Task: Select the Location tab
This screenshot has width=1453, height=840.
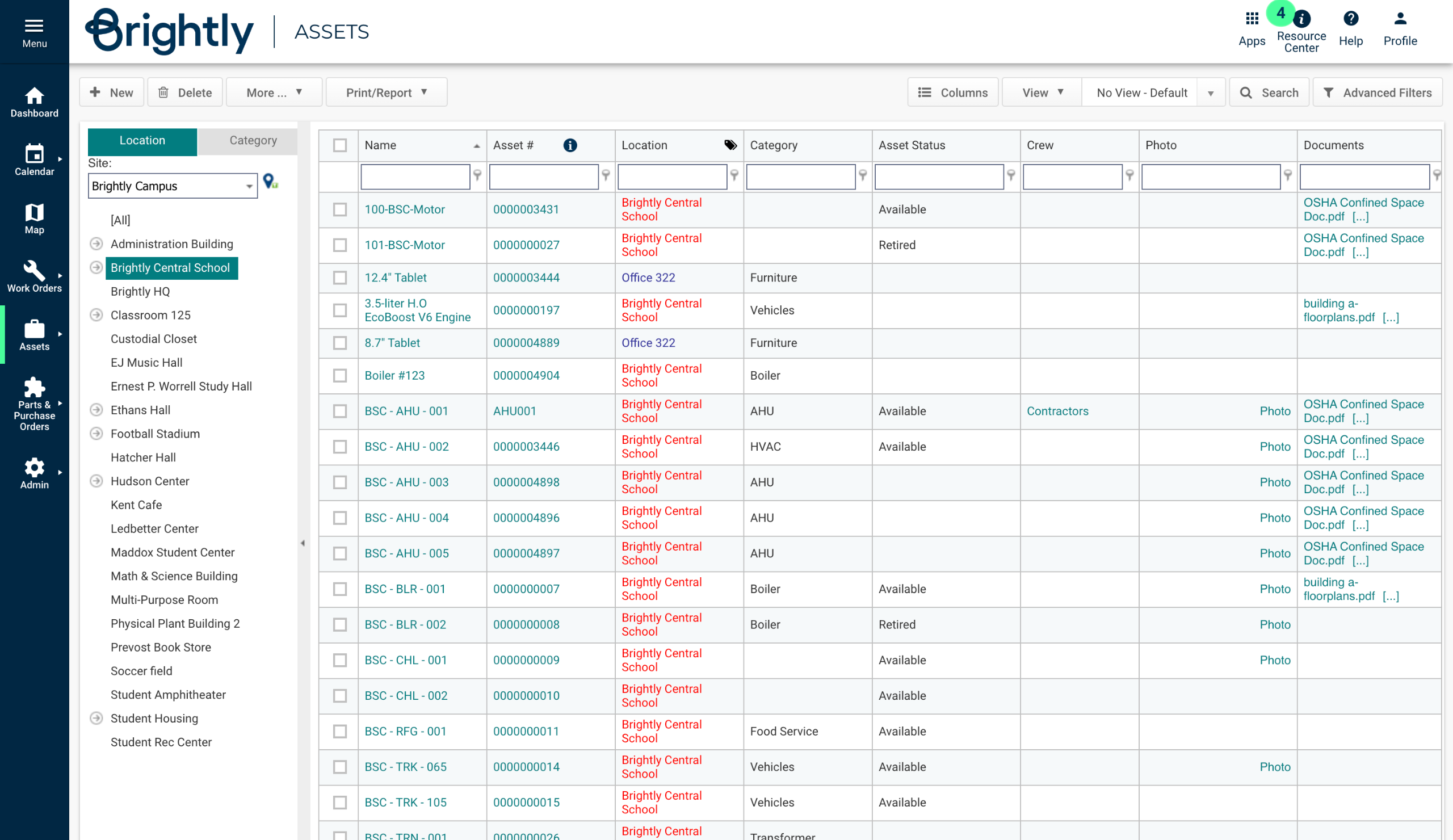Action: [142, 141]
